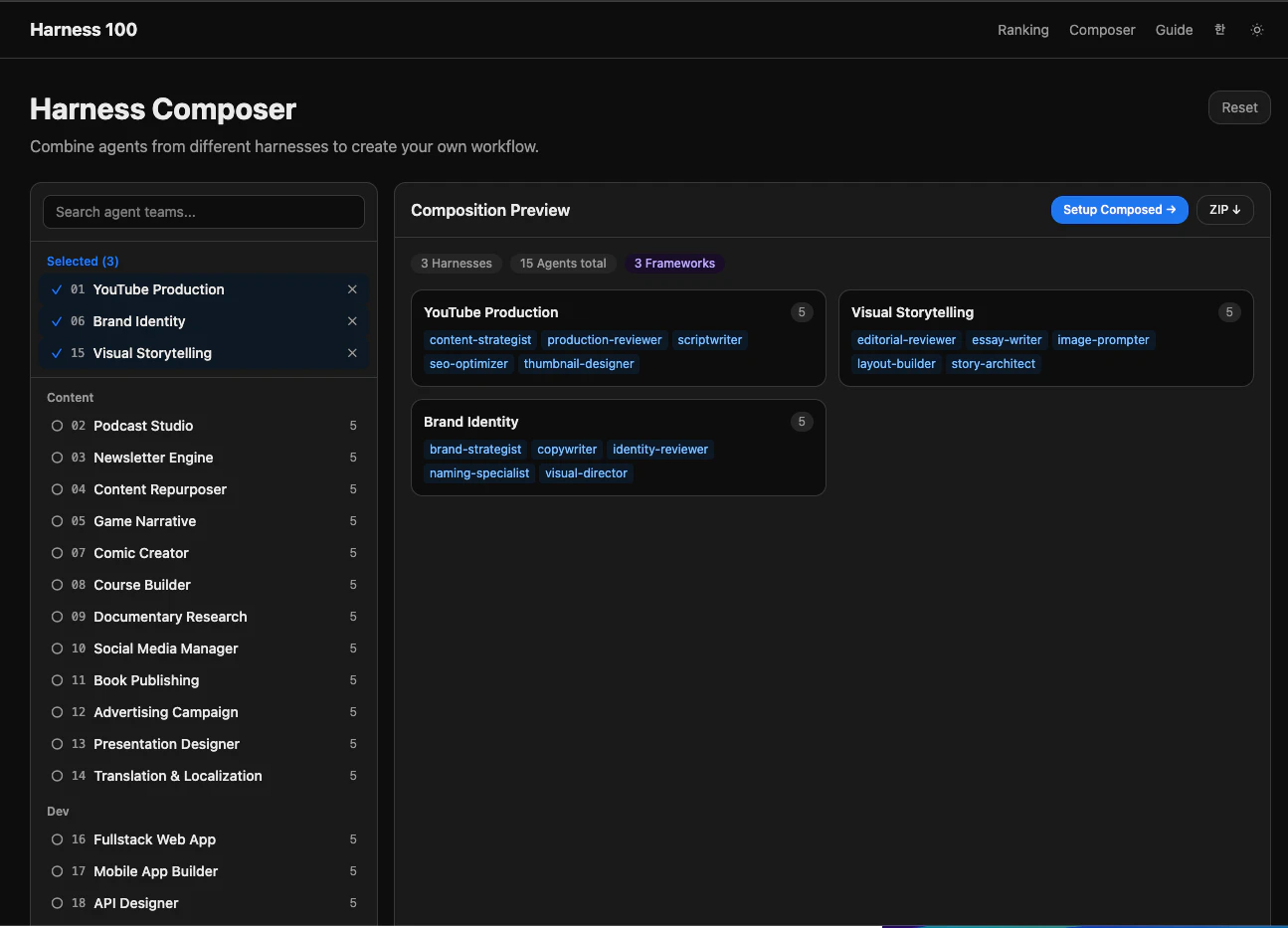Image resolution: width=1288 pixels, height=928 pixels.
Task: Click the Brand Identity card title
Action: 470,422
